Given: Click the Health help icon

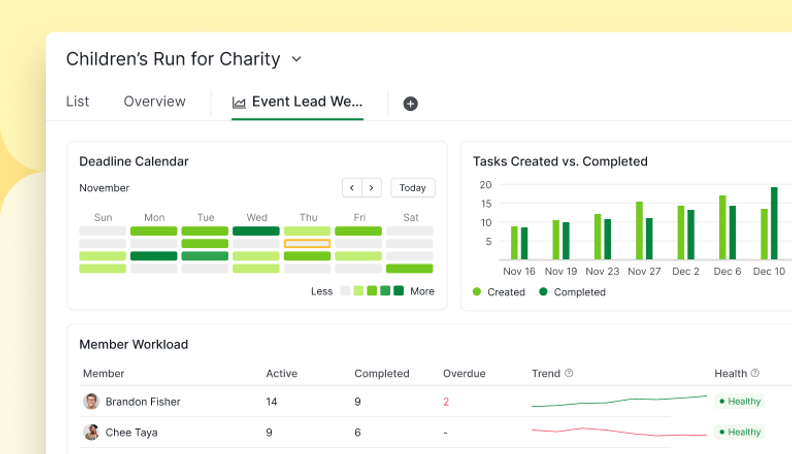Looking at the screenshot, I should (755, 373).
